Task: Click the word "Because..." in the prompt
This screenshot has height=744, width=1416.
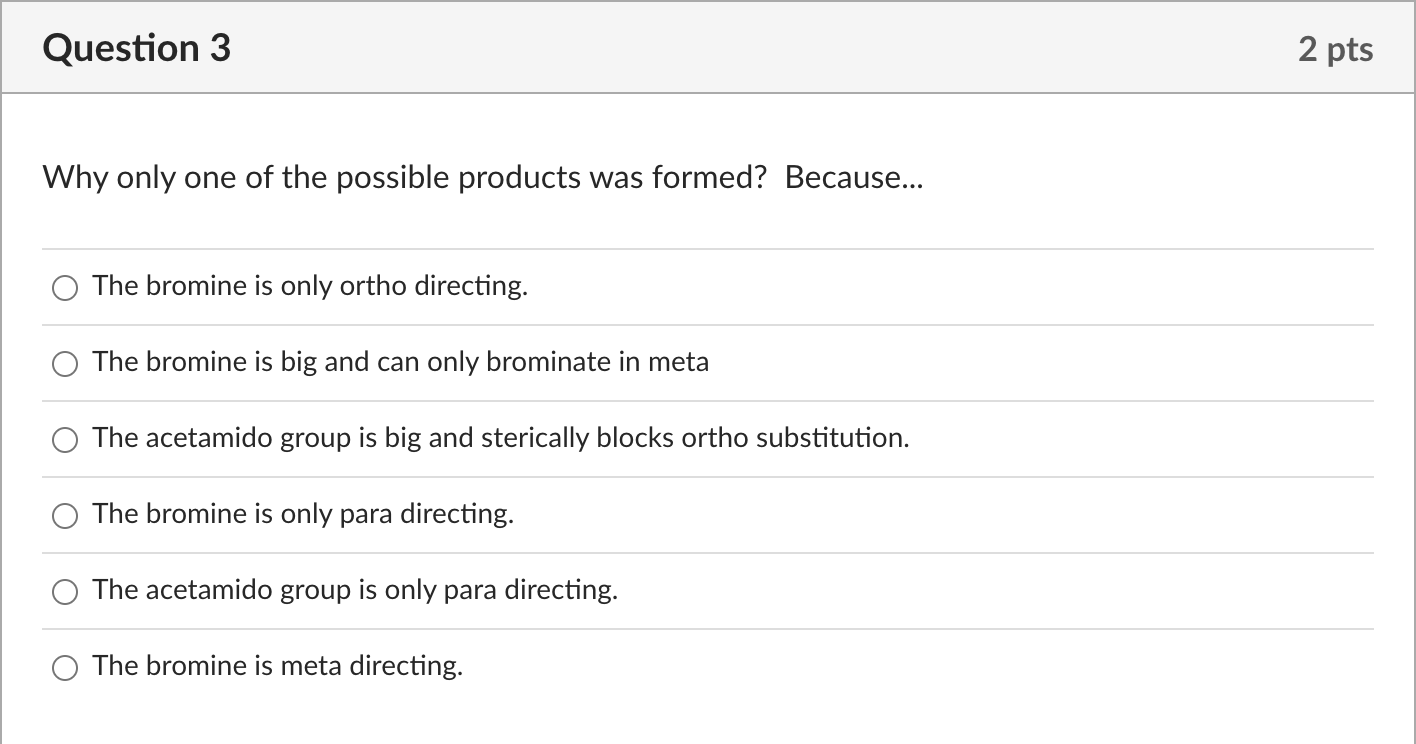Action: 855,177
